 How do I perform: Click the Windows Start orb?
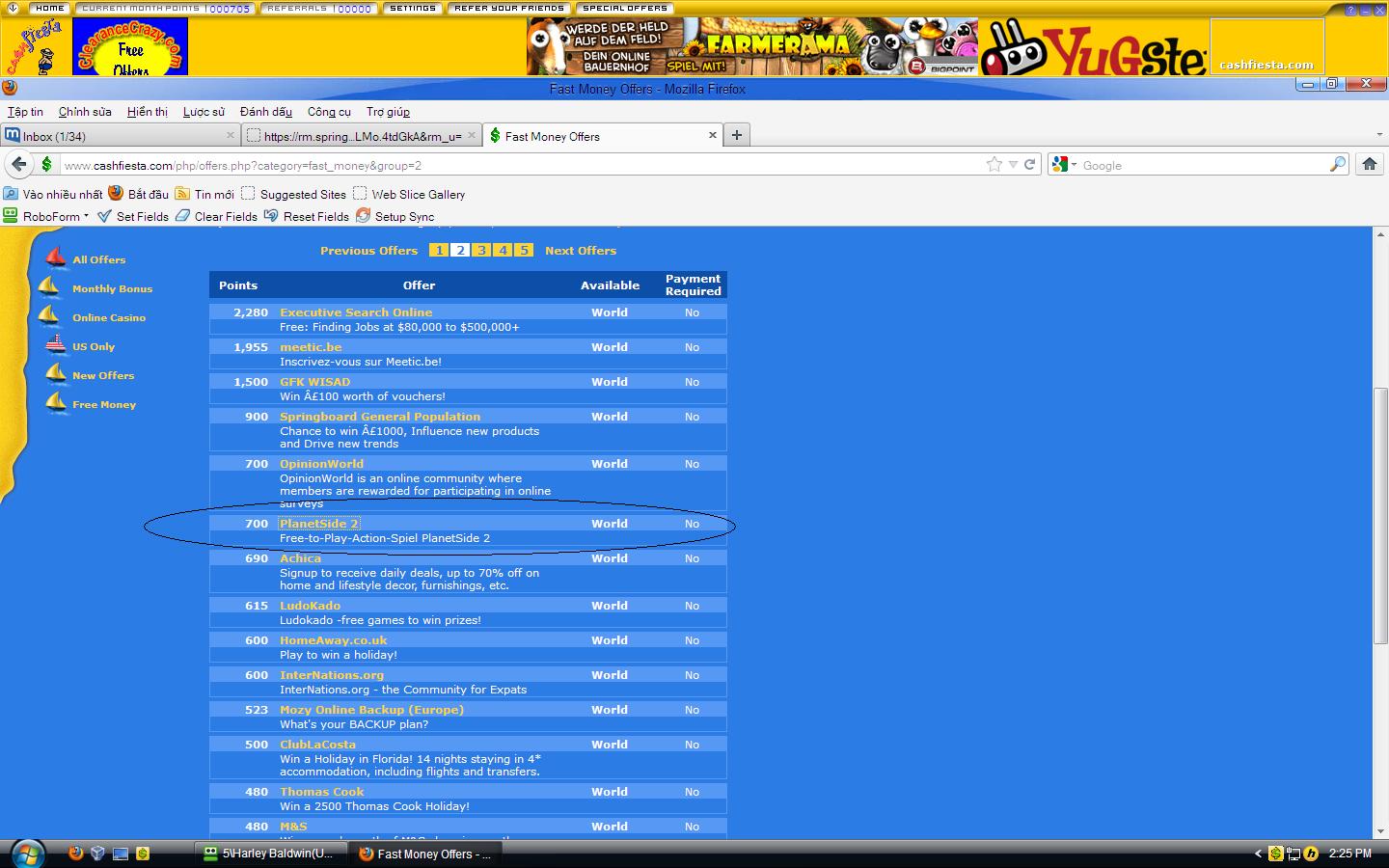click(x=27, y=853)
